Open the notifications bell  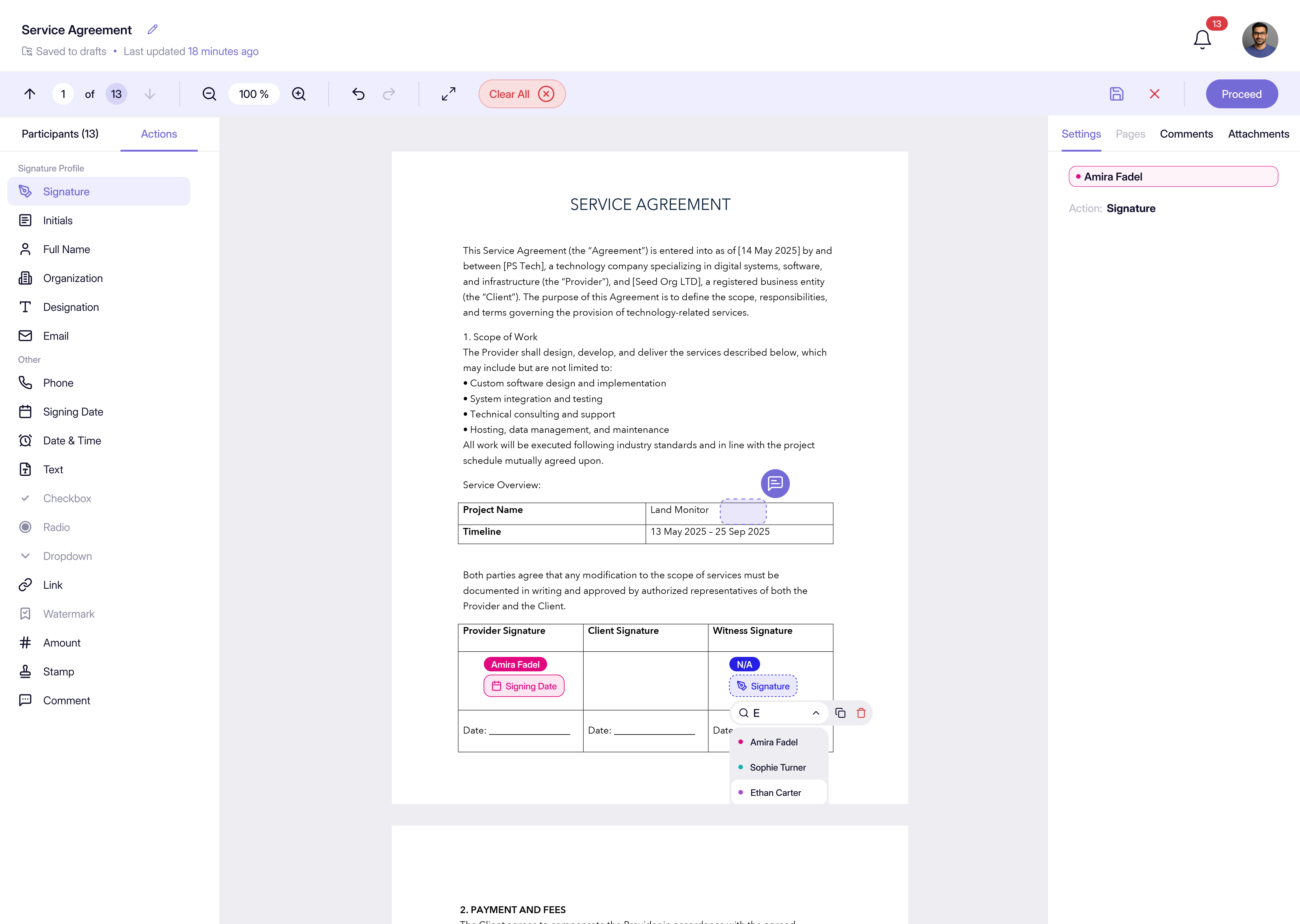click(1202, 39)
